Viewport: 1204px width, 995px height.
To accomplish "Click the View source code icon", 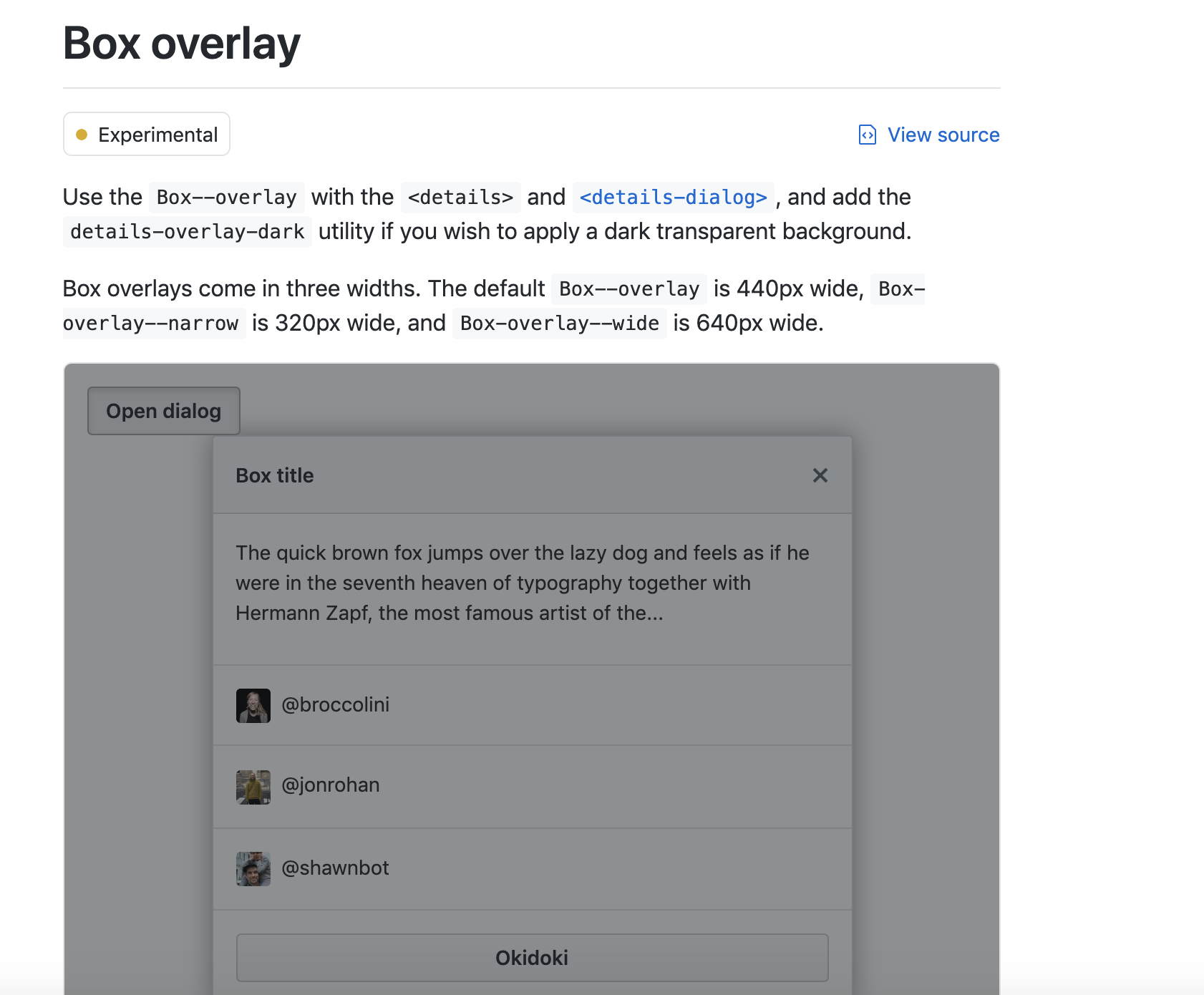I will (867, 135).
